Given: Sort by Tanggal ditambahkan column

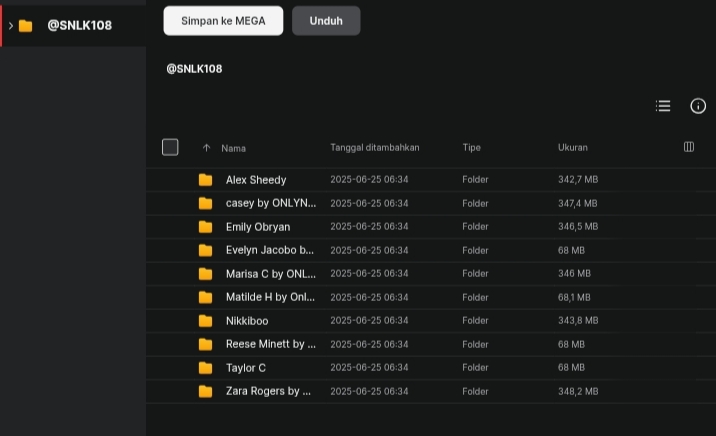Looking at the screenshot, I should [x=374, y=147].
